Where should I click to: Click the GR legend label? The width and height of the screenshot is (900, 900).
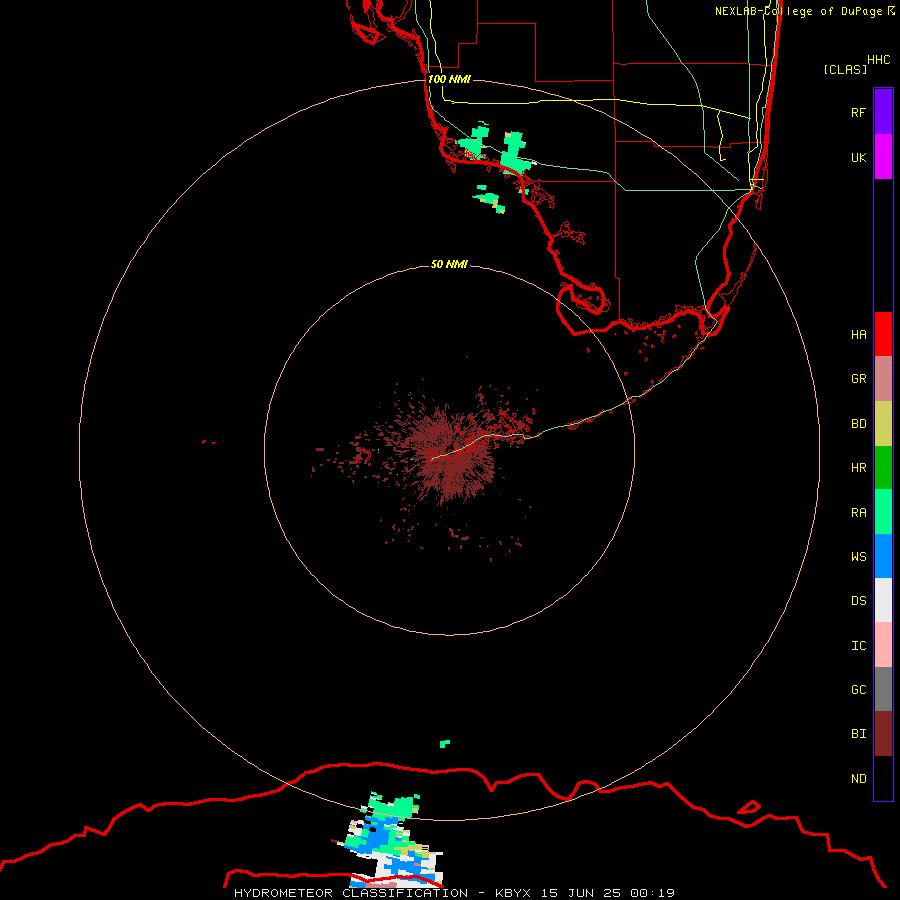[x=858, y=379]
